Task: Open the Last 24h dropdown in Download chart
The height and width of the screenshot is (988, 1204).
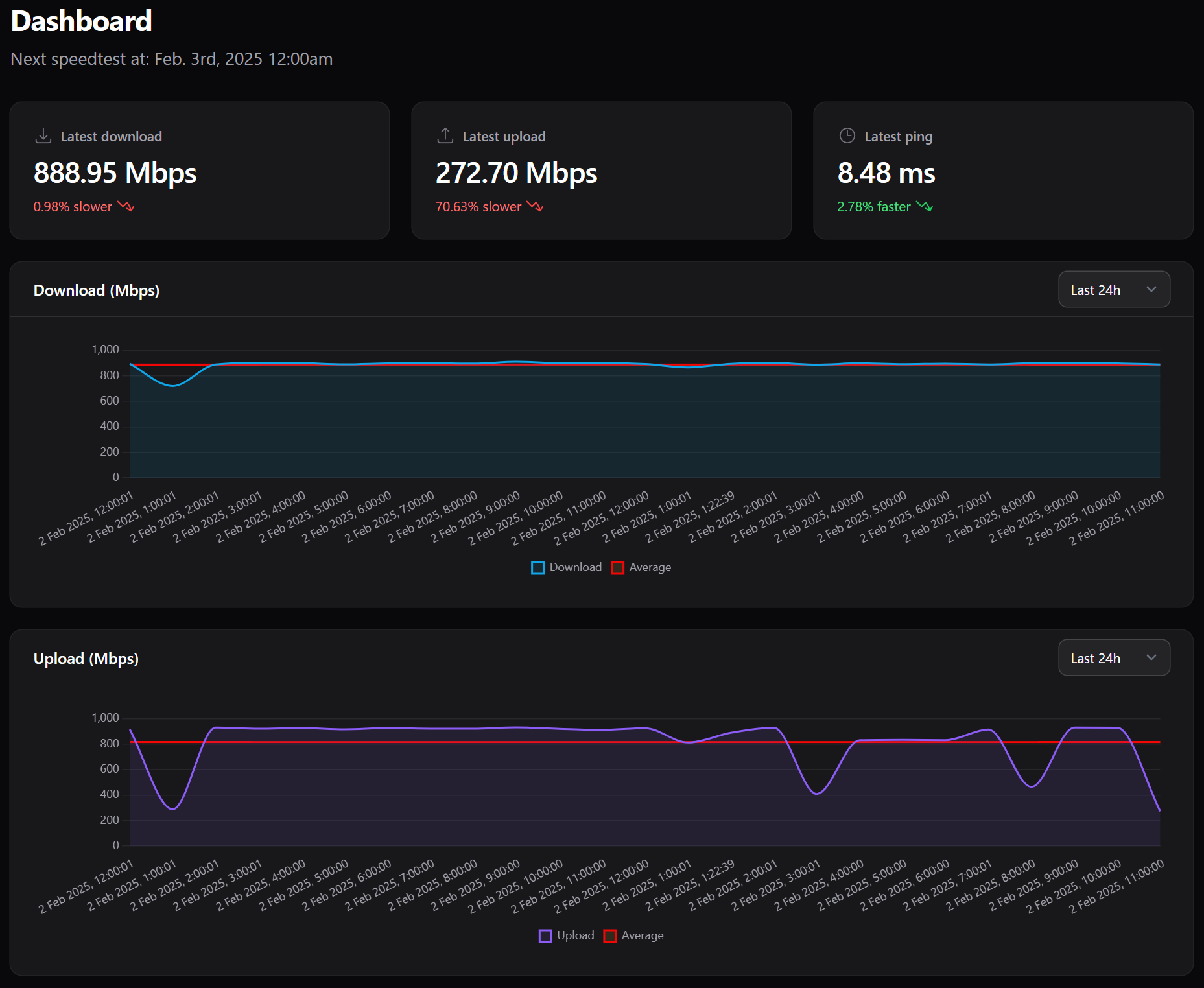Action: pyautogui.click(x=1114, y=290)
